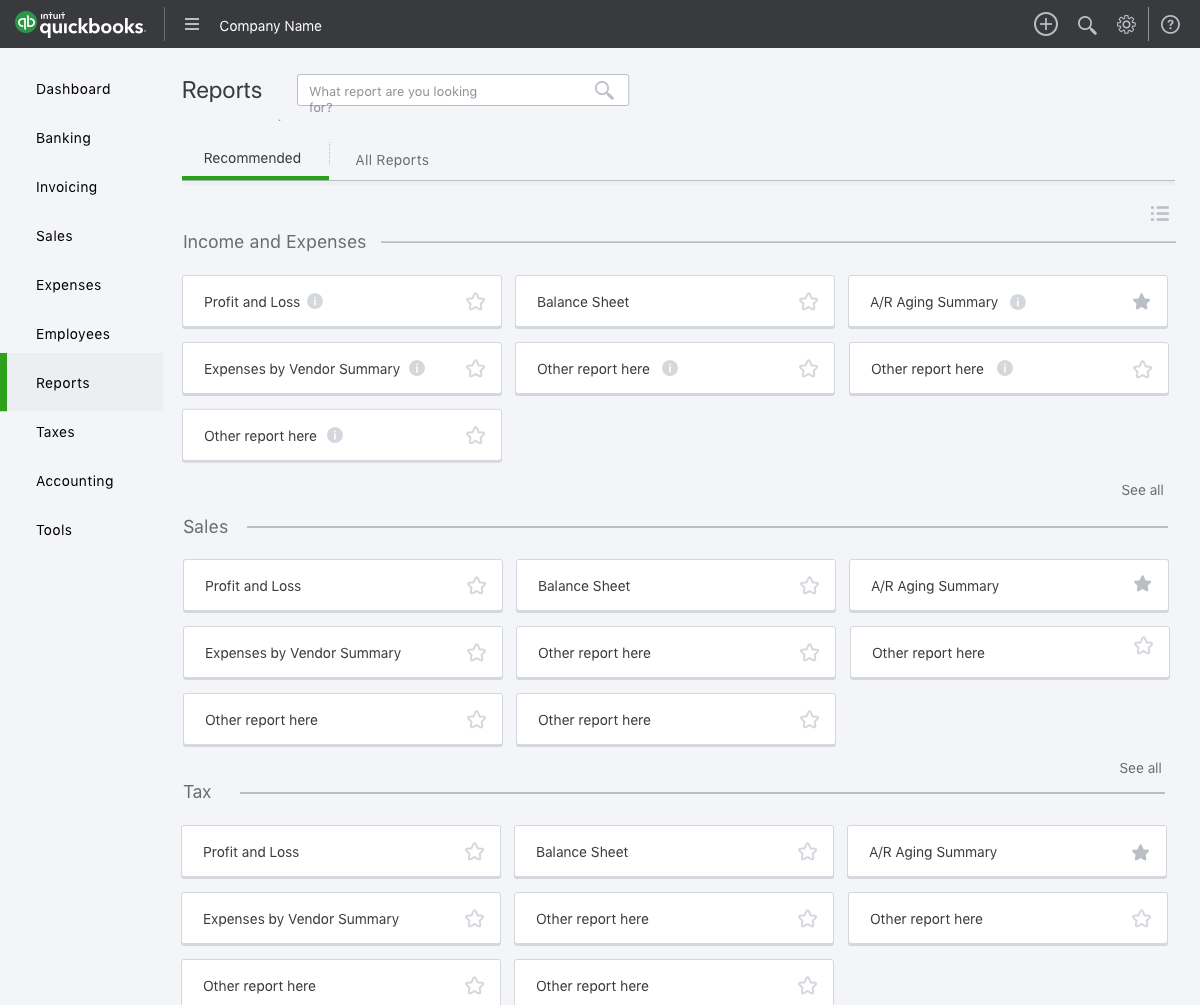
Task: Open Expenses by Vendor Summary under Income and Expenses
Action: click(342, 369)
